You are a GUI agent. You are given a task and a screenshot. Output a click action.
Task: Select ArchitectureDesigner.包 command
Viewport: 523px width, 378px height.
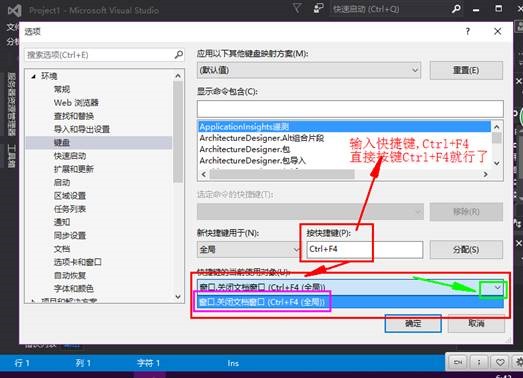[x=245, y=149]
